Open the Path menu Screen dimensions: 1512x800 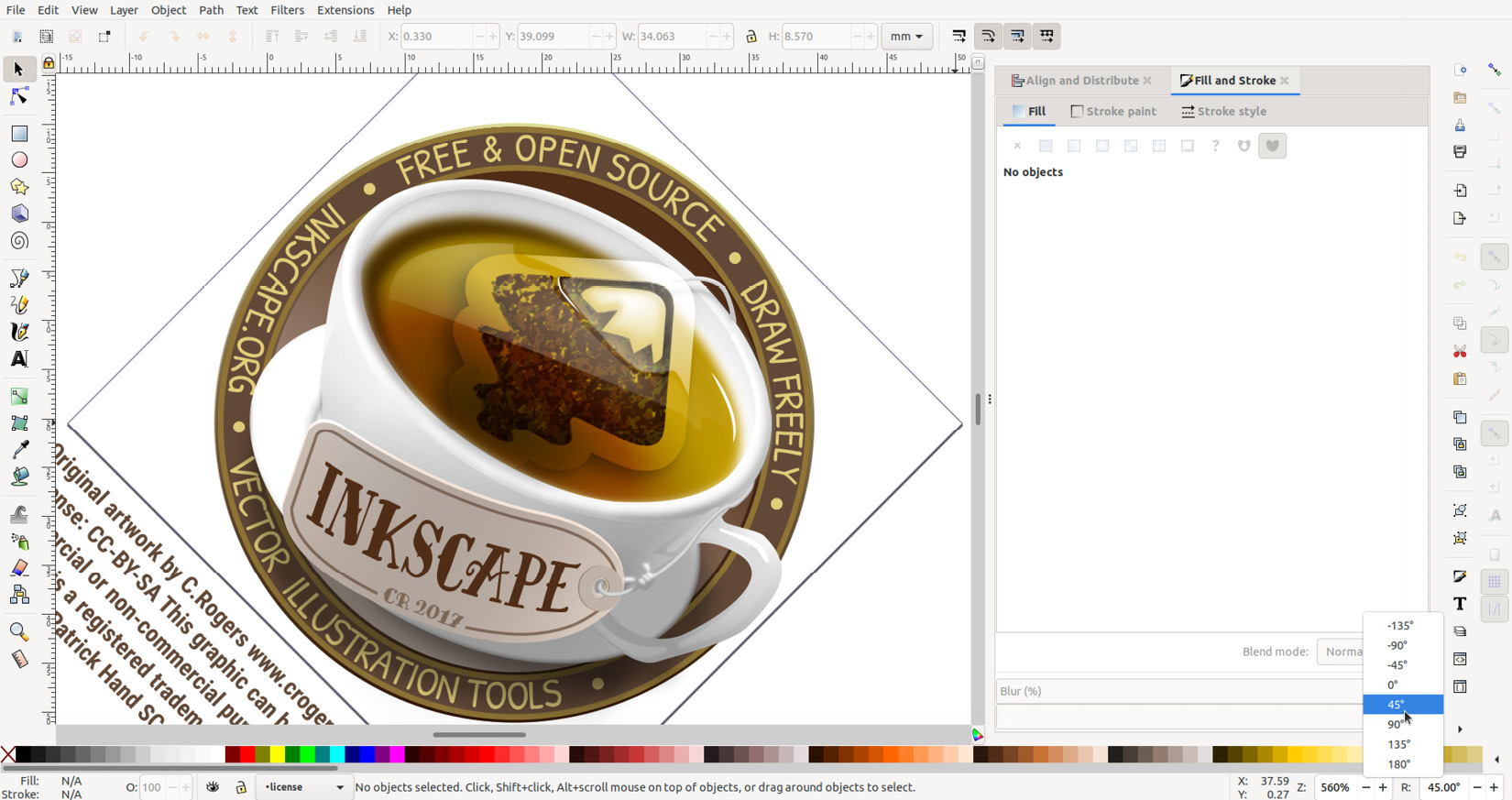pyautogui.click(x=211, y=10)
